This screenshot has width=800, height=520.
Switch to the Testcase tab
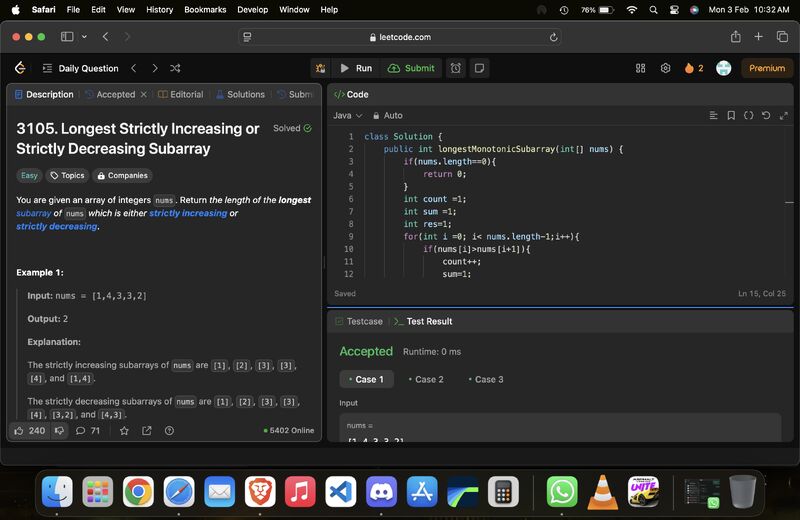click(x=359, y=321)
